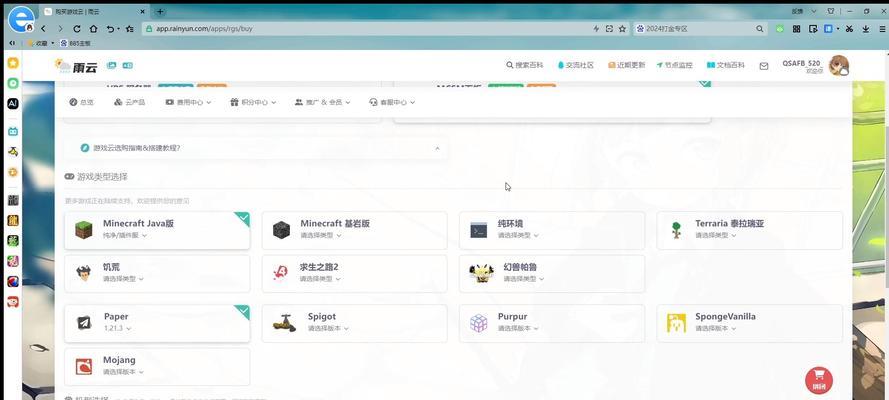Open the 885主要 bookmark

75,43
